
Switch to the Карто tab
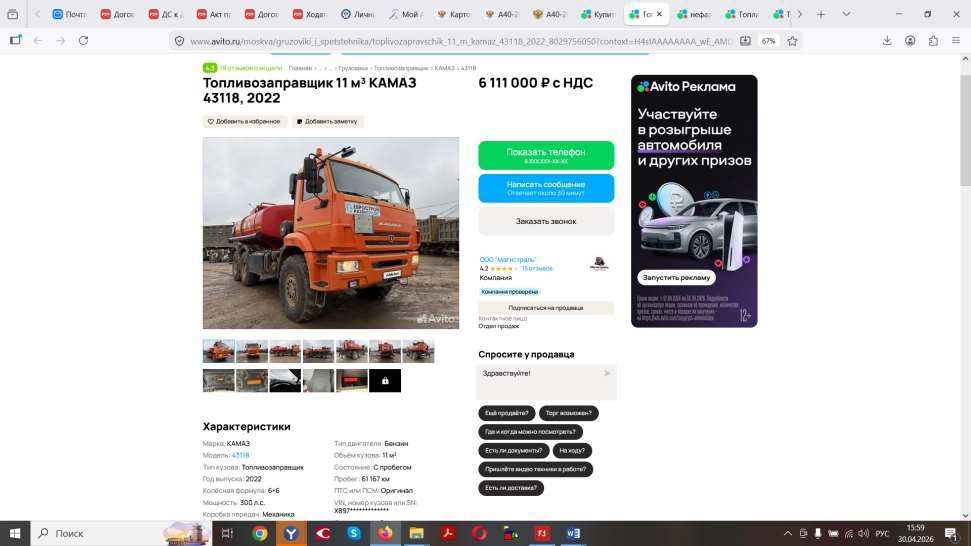pyautogui.click(x=454, y=14)
